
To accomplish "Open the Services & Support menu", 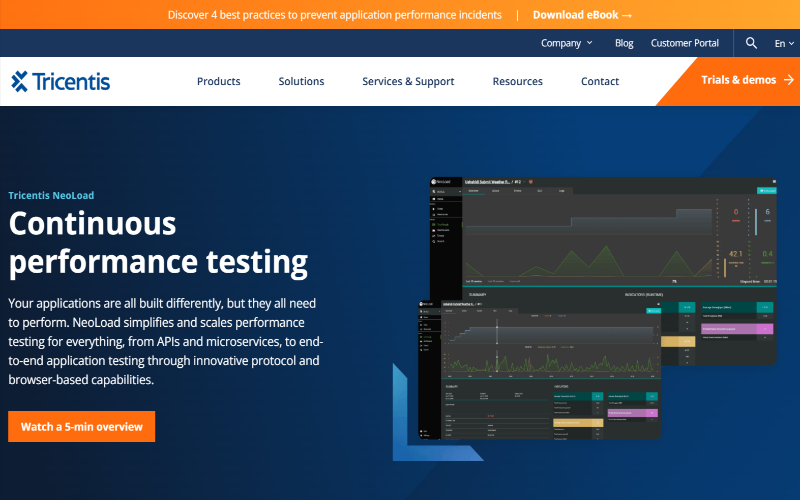I will (408, 81).
